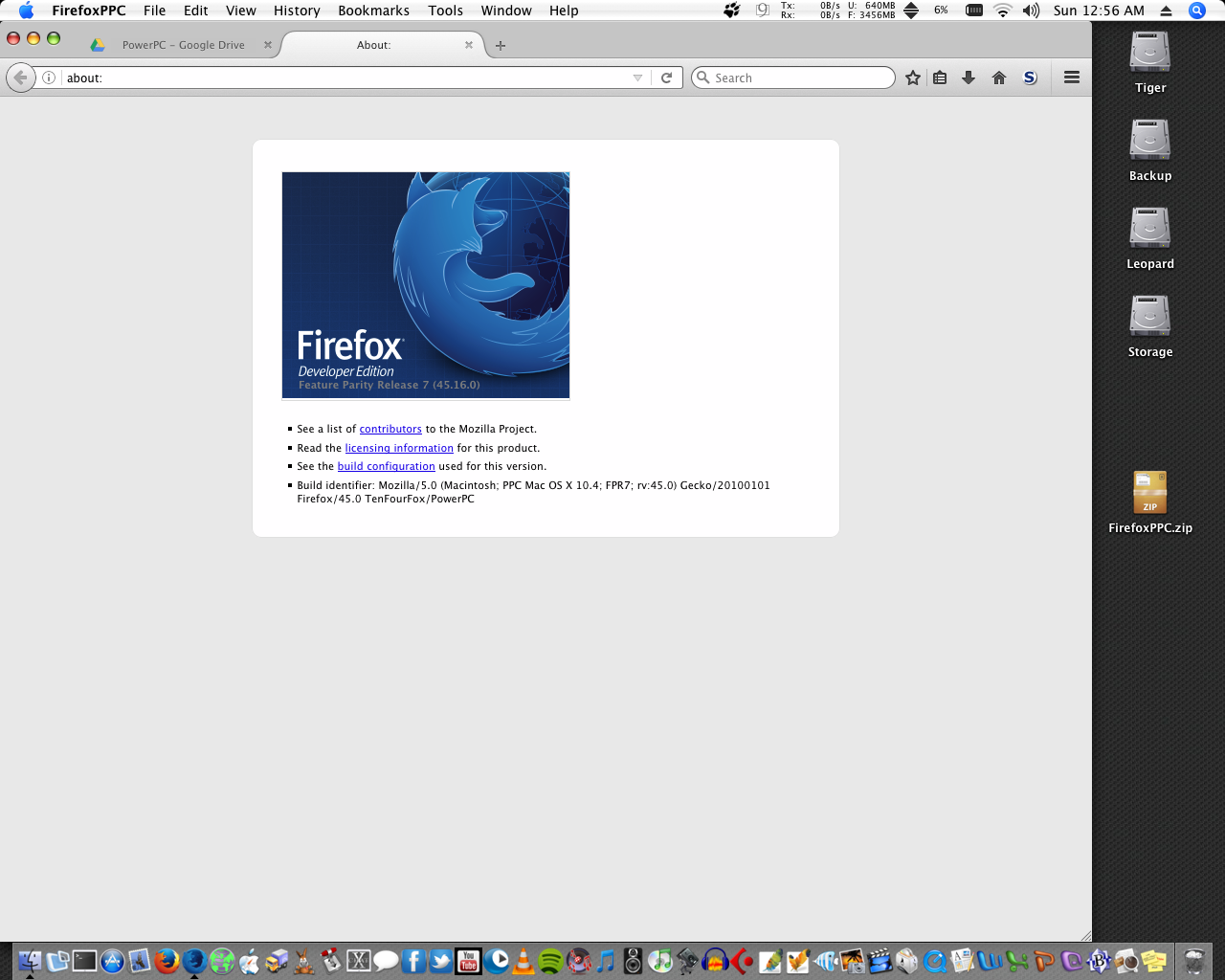
Task: Open the Tools menu
Action: click(x=446, y=11)
